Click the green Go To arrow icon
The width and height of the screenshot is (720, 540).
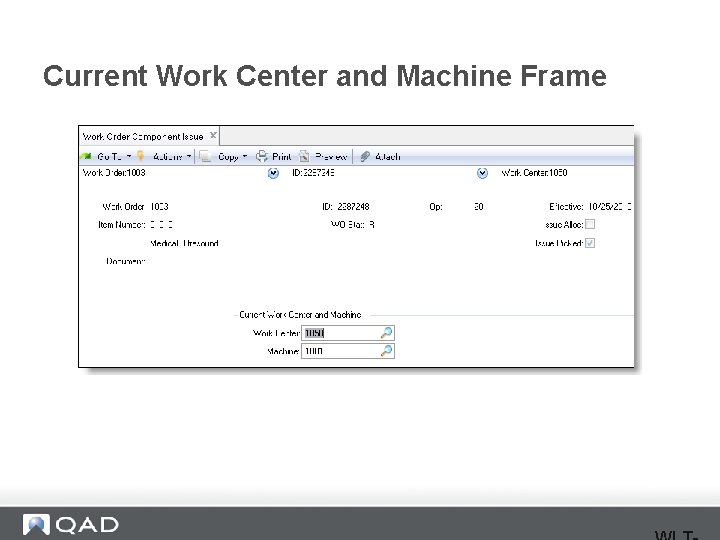click(86, 157)
